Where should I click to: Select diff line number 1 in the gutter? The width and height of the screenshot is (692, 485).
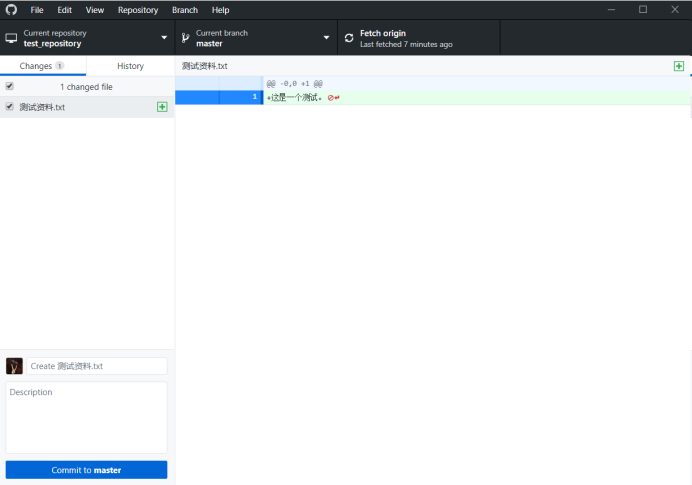click(x=255, y=97)
